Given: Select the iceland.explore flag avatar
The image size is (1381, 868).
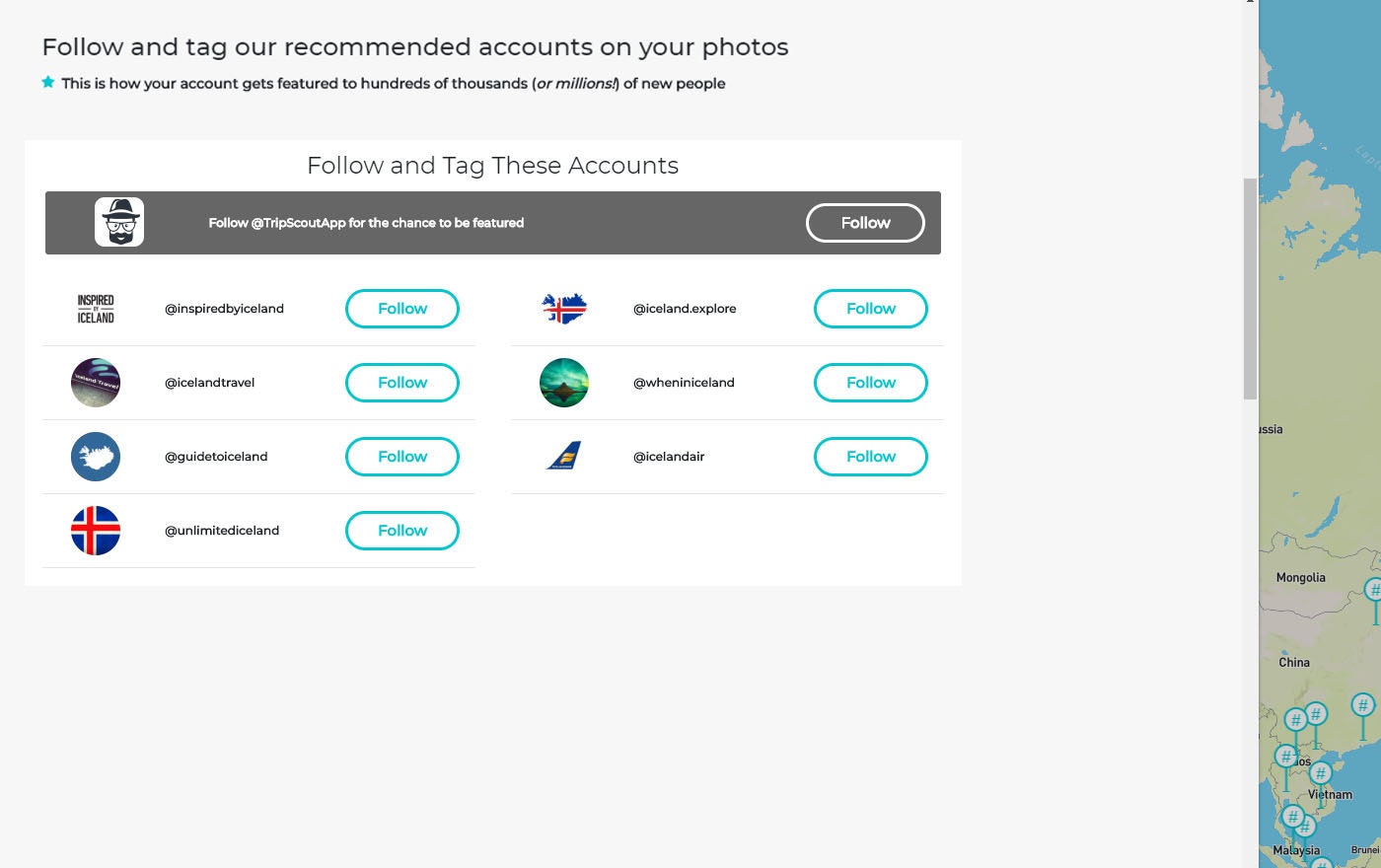Looking at the screenshot, I should [x=563, y=308].
